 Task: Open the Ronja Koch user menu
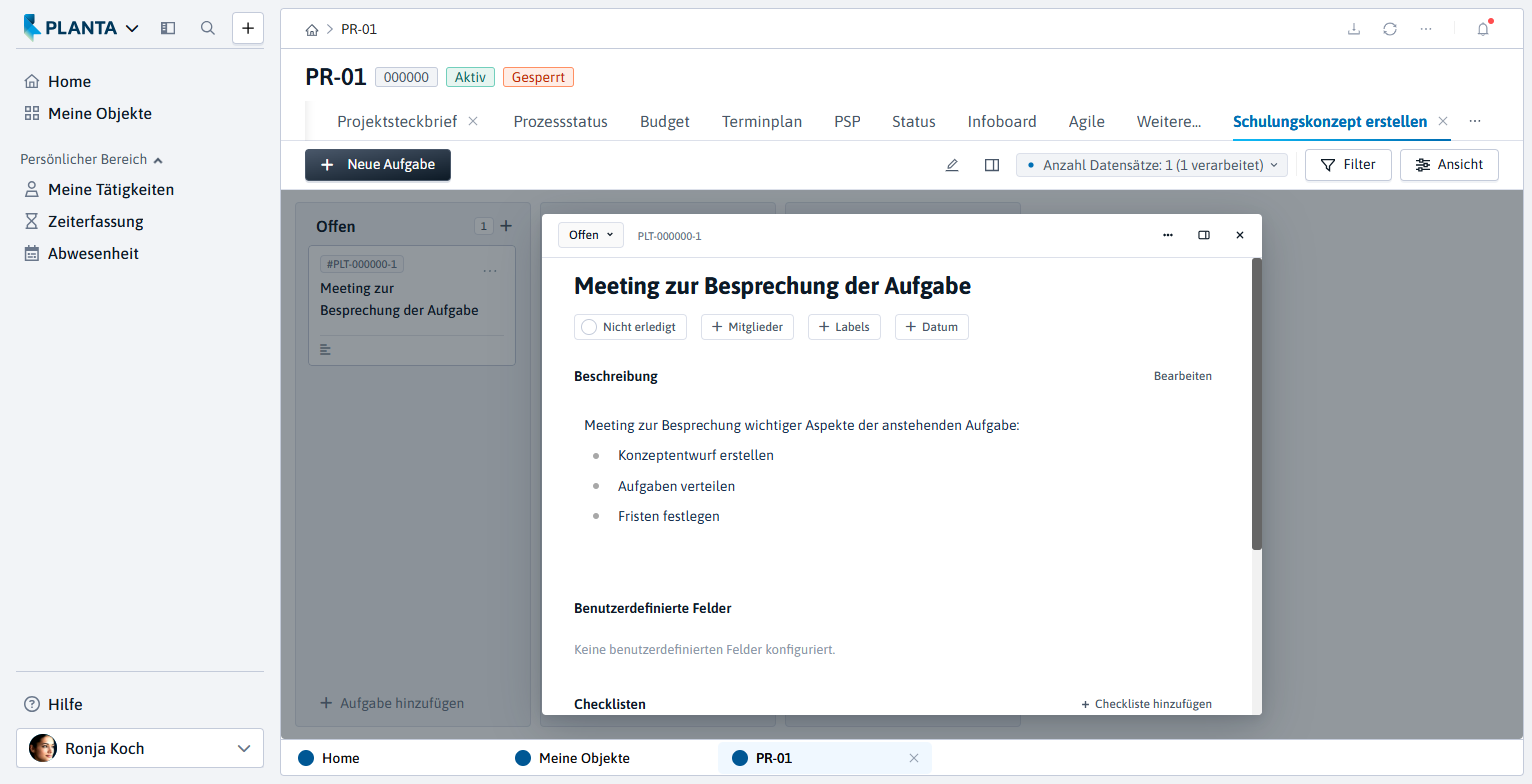tap(140, 748)
